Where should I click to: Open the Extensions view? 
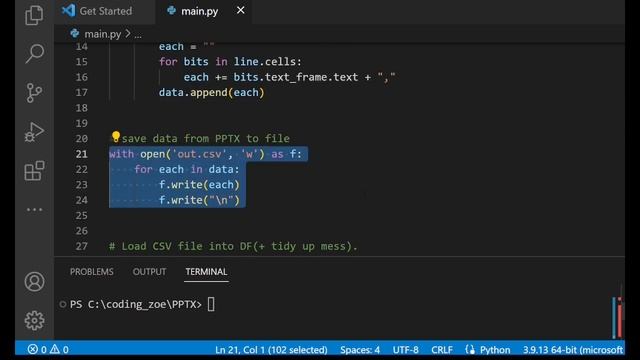(x=34, y=171)
